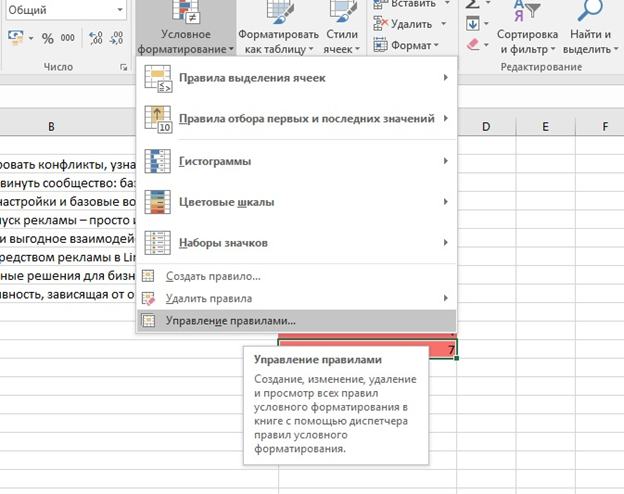Open Число group dialog launcher
624x494 pixels.
point(125,67)
